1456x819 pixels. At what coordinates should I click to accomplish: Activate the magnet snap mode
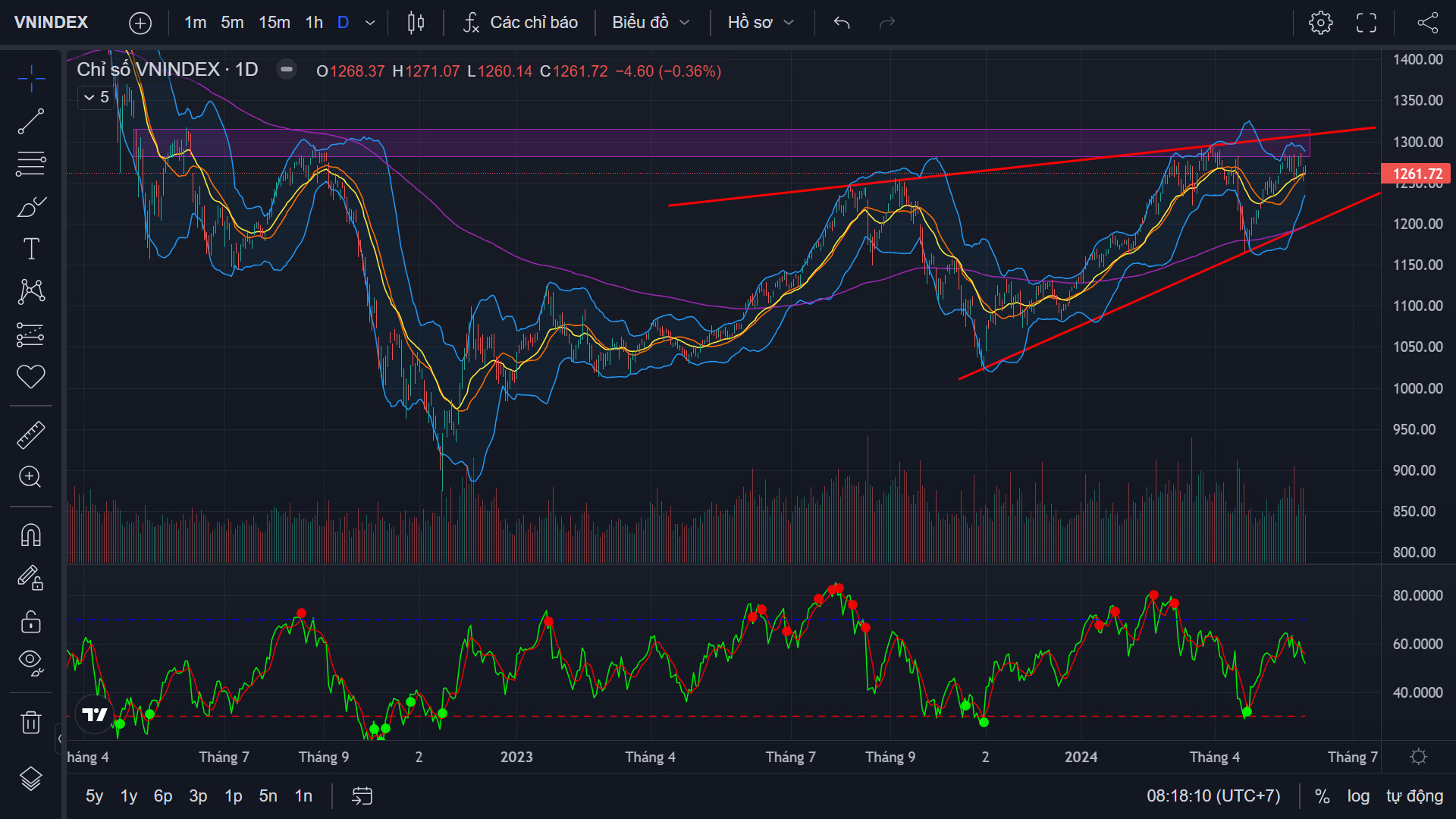31,535
